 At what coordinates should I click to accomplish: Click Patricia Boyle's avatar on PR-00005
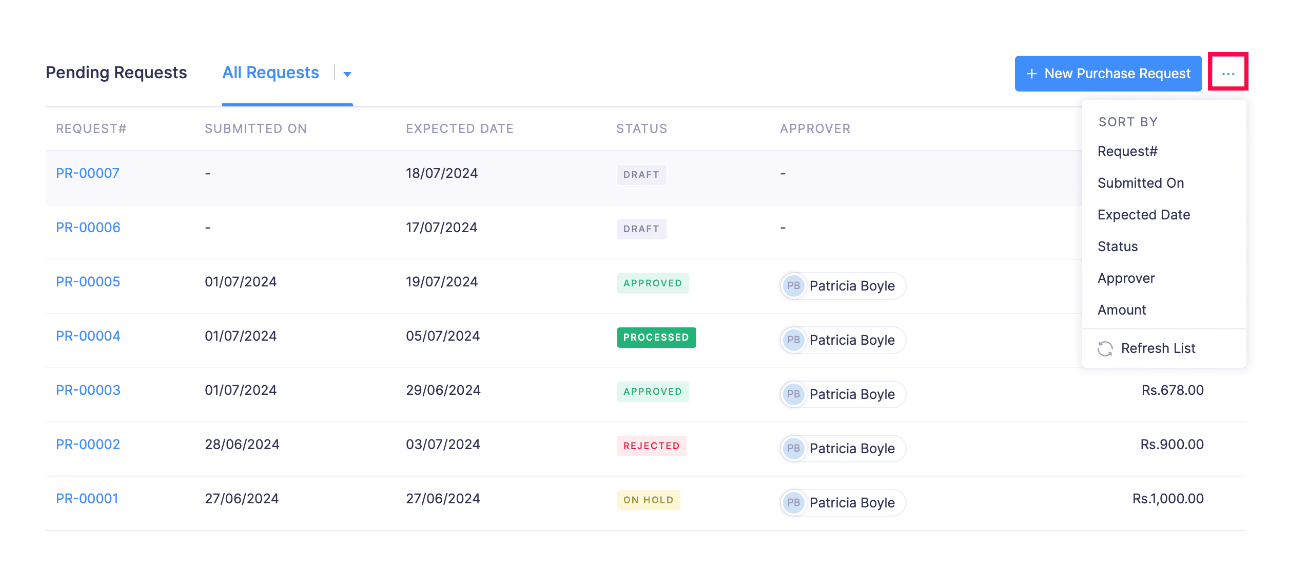click(793, 285)
